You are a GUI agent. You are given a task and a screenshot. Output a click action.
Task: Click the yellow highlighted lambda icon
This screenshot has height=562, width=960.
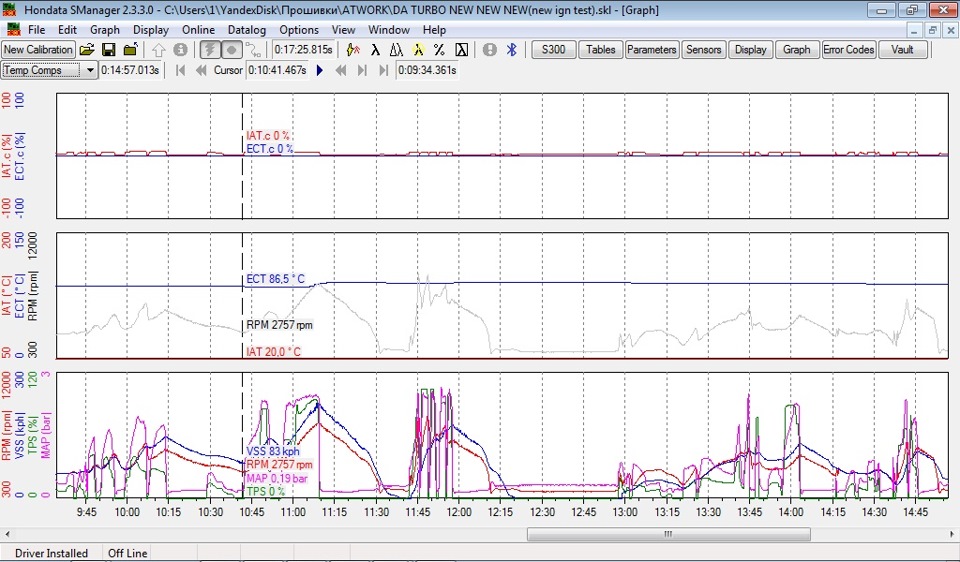(x=418, y=50)
